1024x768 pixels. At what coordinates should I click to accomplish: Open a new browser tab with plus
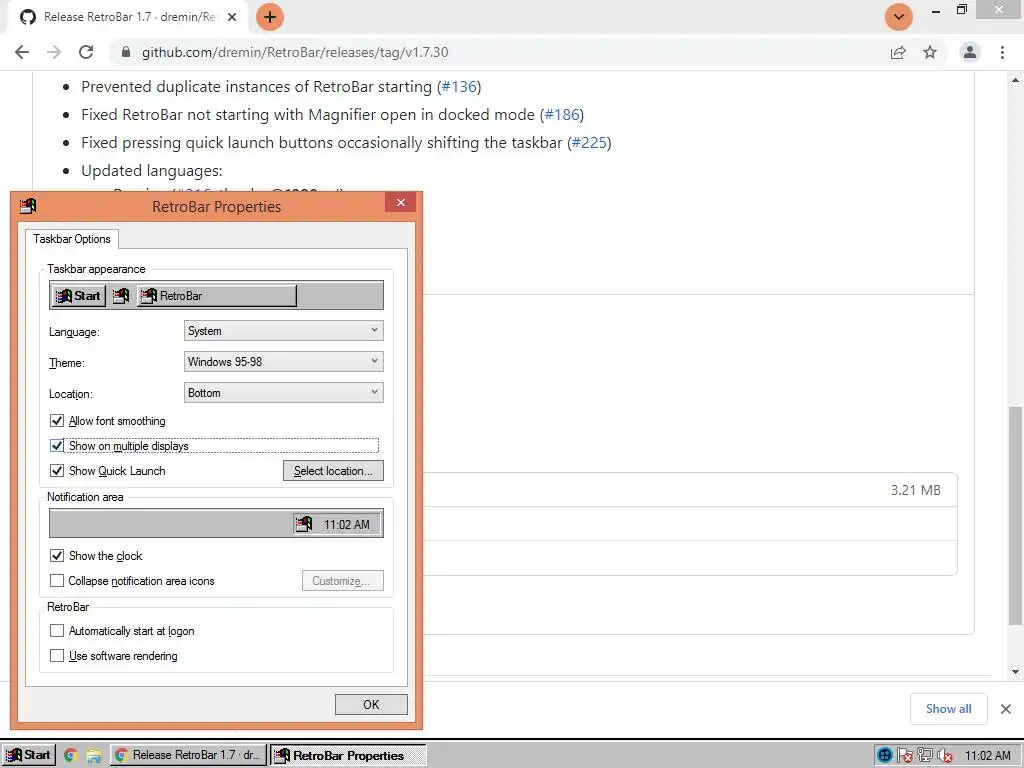(270, 17)
